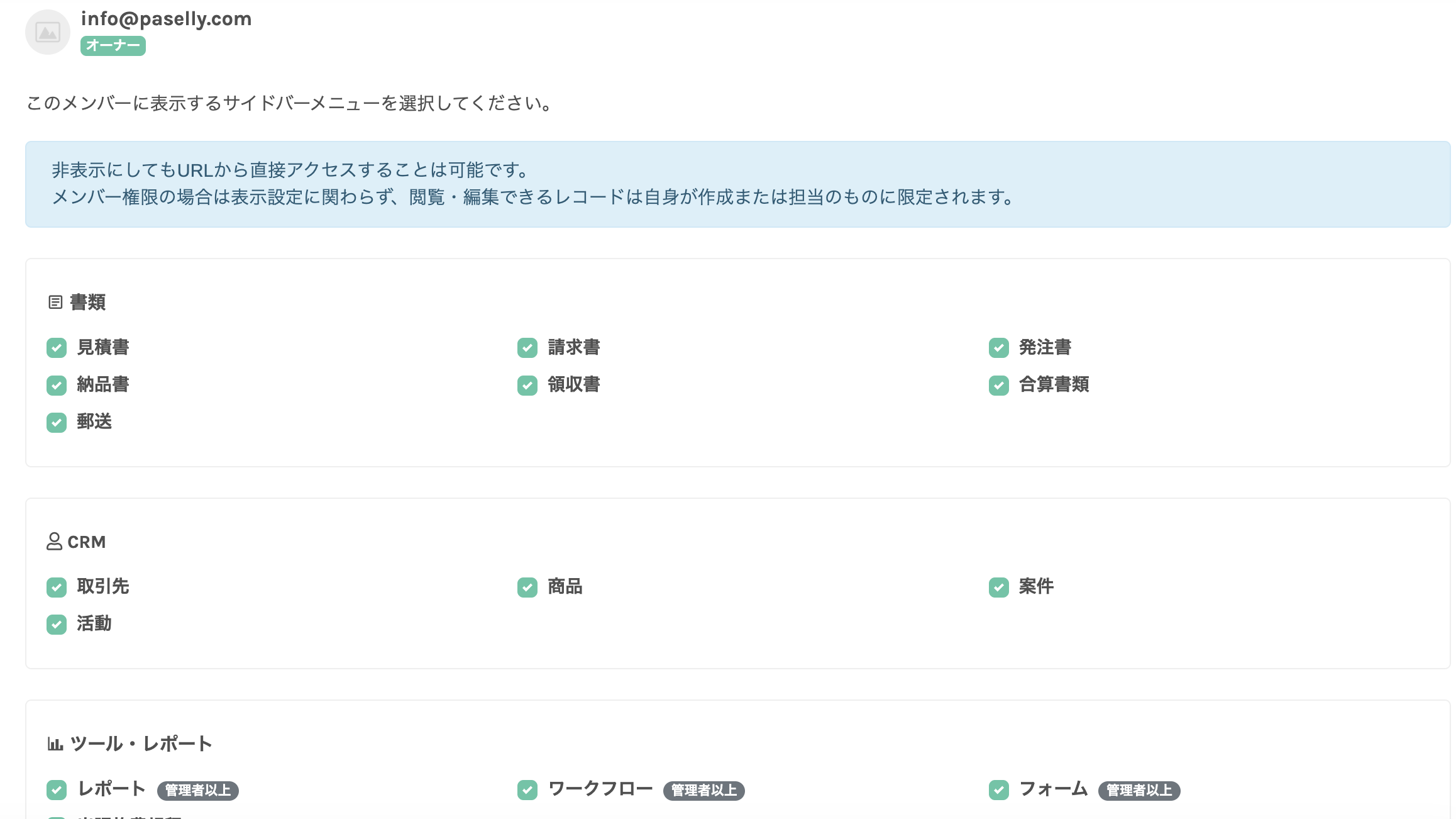Click the 見積書 label text
The width and height of the screenshot is (1456, 819).
click(103, 347)
